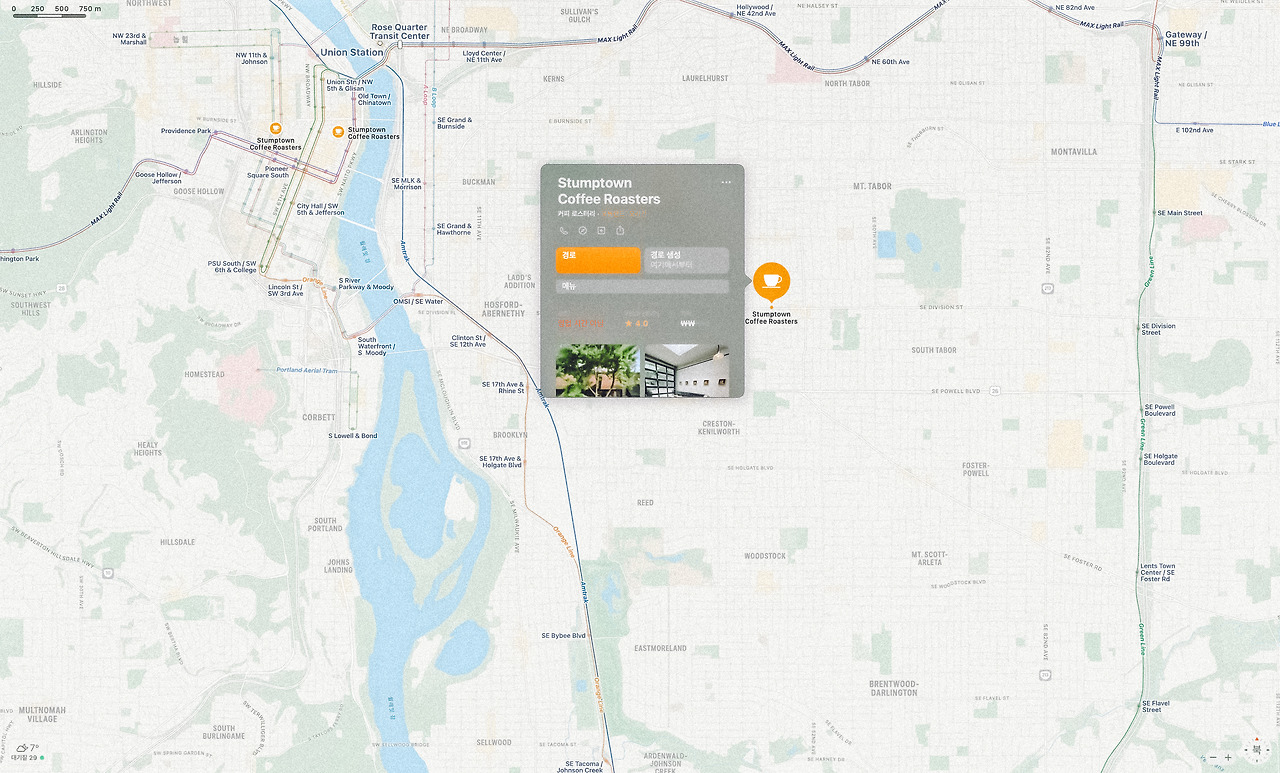Open the tree exterior photo thumbnail
Viewport: 1280px width, 773px height.
point(598,370)
